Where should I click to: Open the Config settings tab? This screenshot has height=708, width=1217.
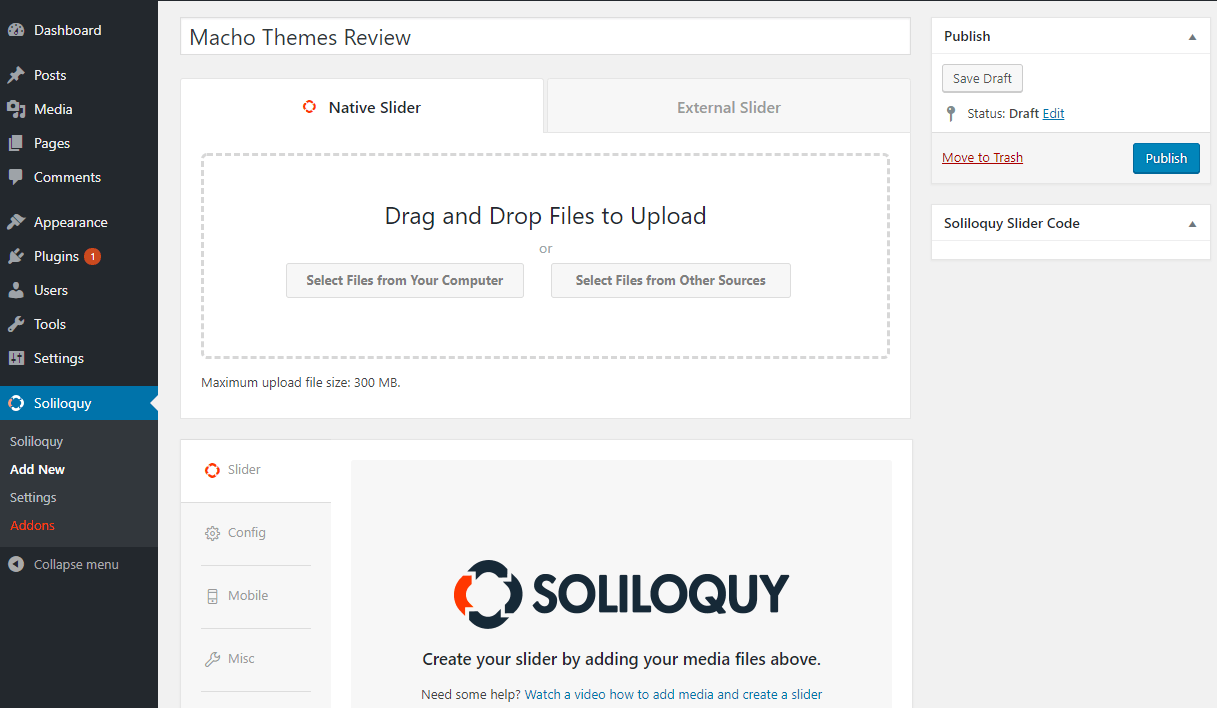(x=256, y=533)
